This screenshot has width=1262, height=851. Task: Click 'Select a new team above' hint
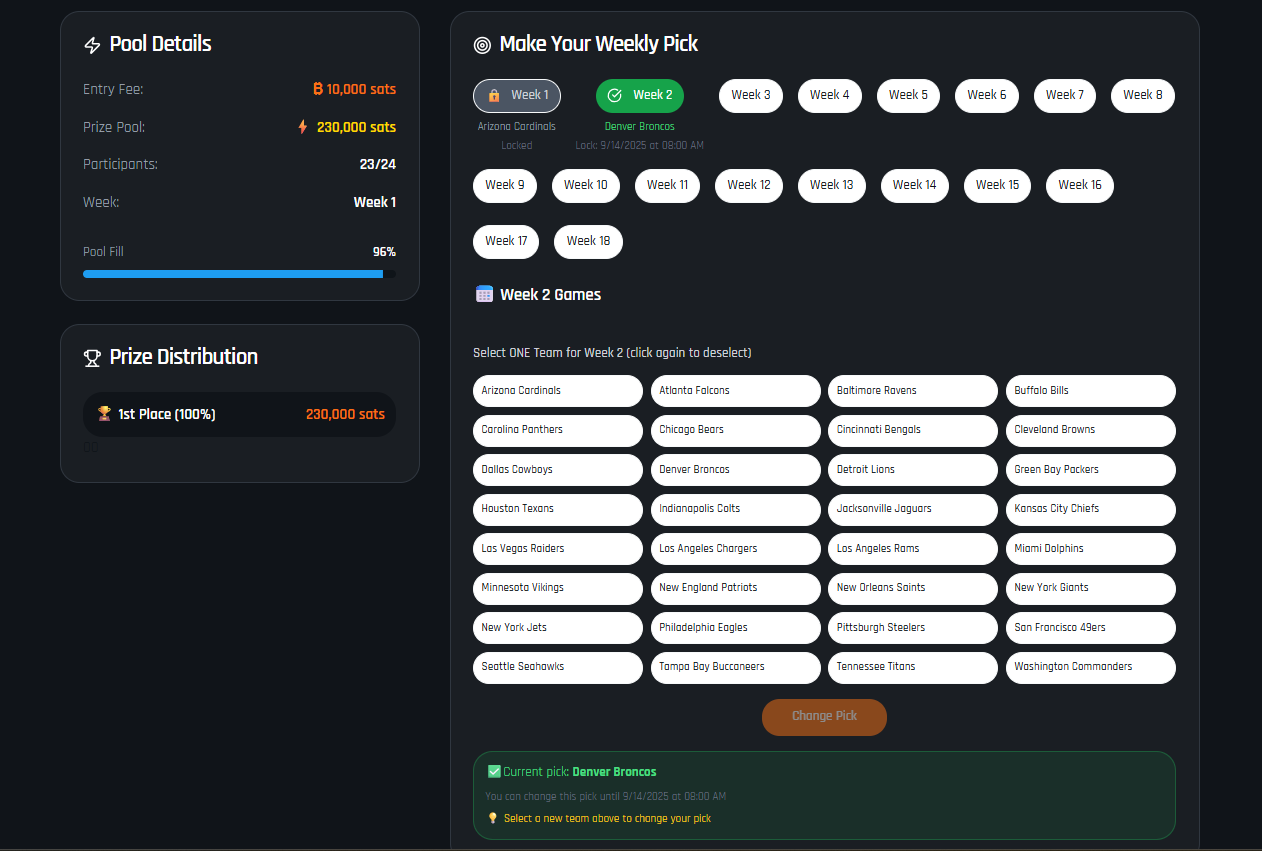(607, 819)
